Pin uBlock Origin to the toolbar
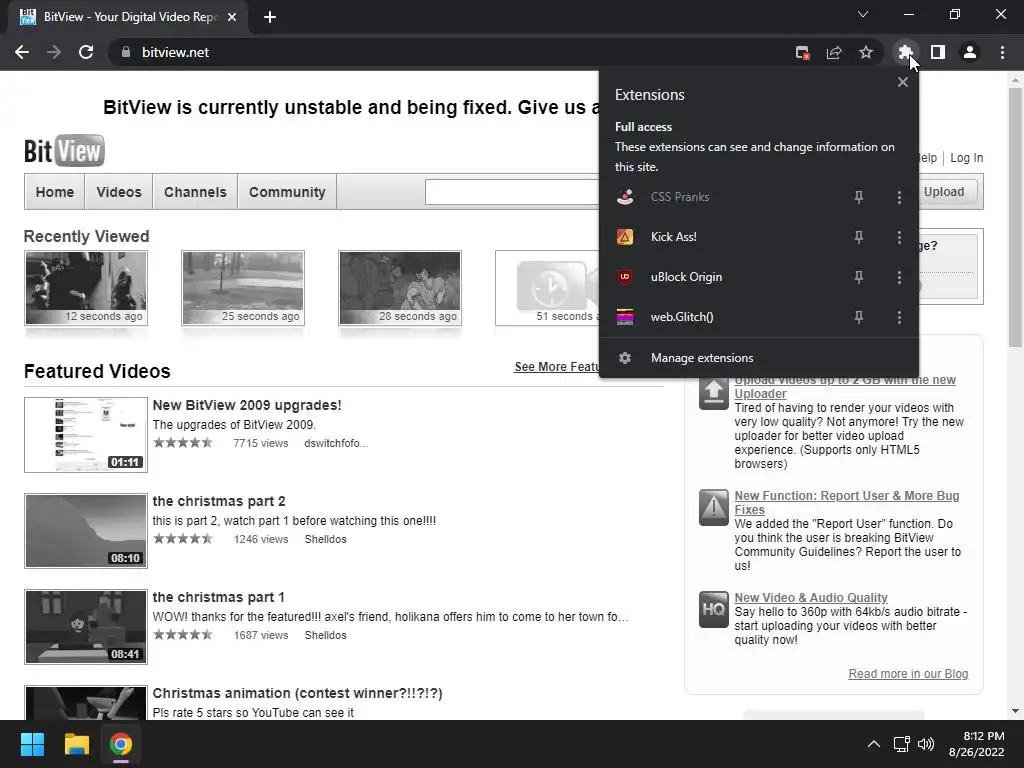The width and height of the screenshot is (1024, 768). click(x=859, y=277)
